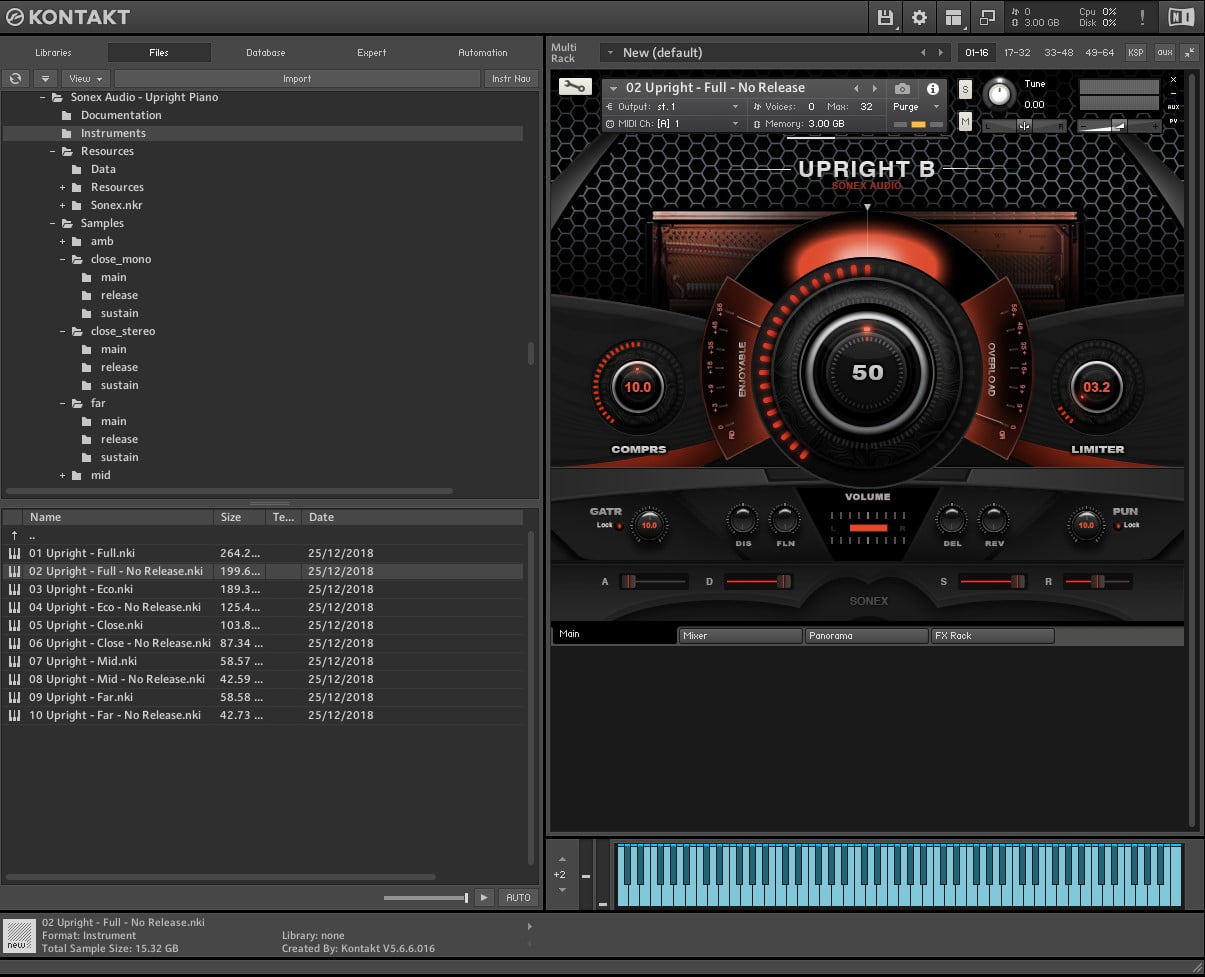Open Kontakt options gear icon
The image size is (1205, 977).
[919, 17]
